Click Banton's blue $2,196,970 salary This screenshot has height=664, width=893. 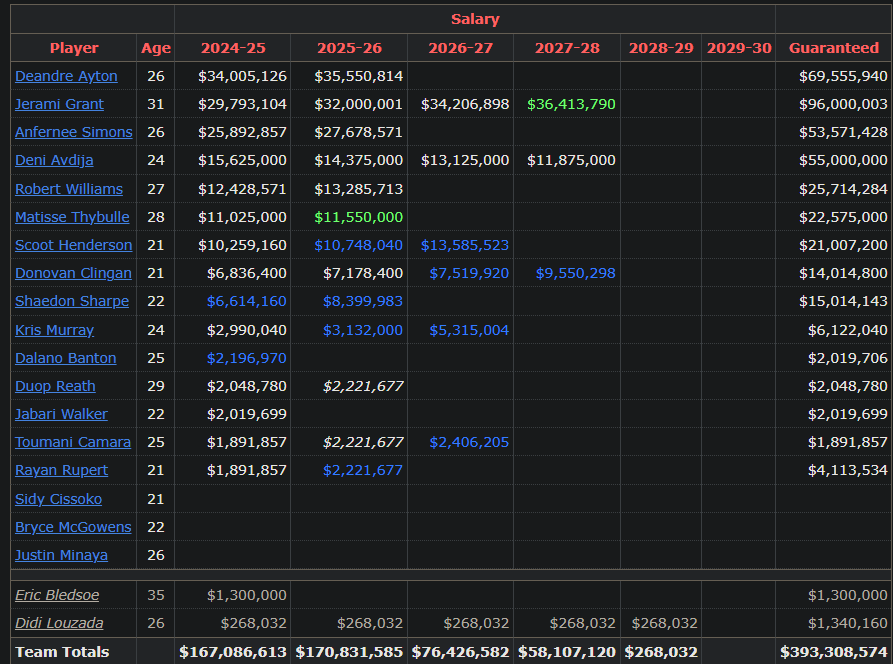click(247, 358)
